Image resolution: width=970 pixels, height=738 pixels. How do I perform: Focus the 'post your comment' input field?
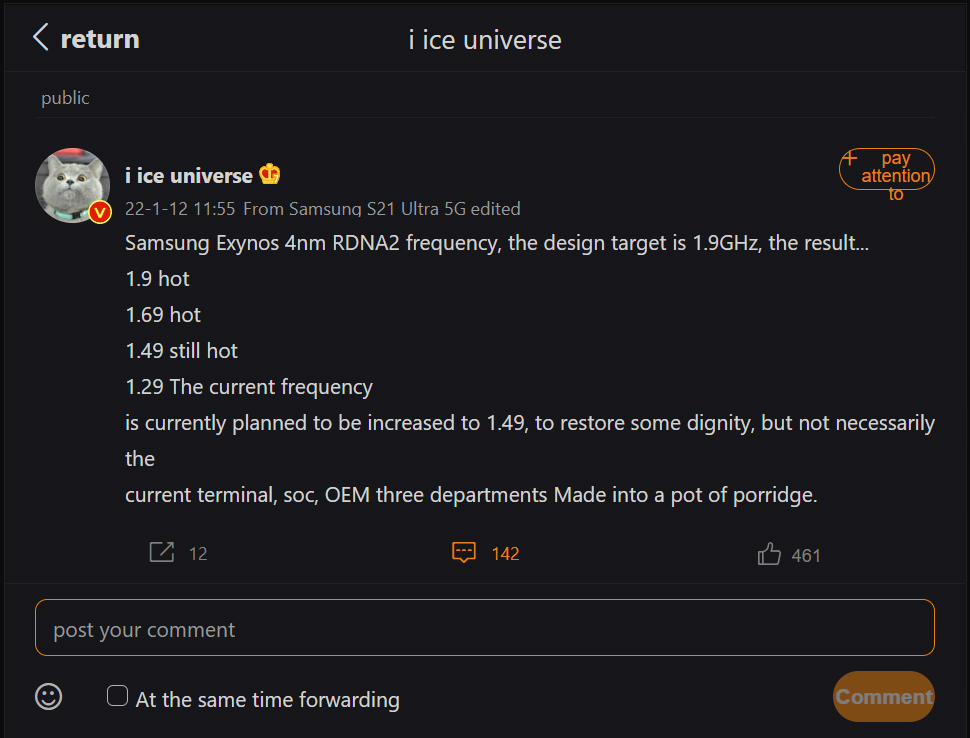[x=485, y=628]
